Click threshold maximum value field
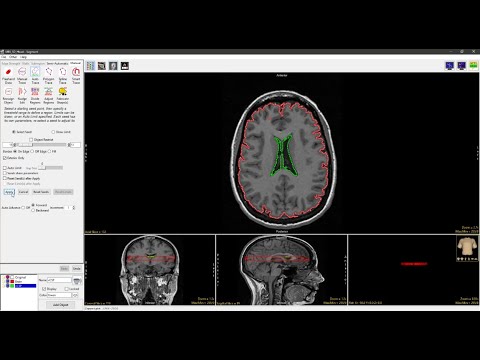 [x=75, y=145]
